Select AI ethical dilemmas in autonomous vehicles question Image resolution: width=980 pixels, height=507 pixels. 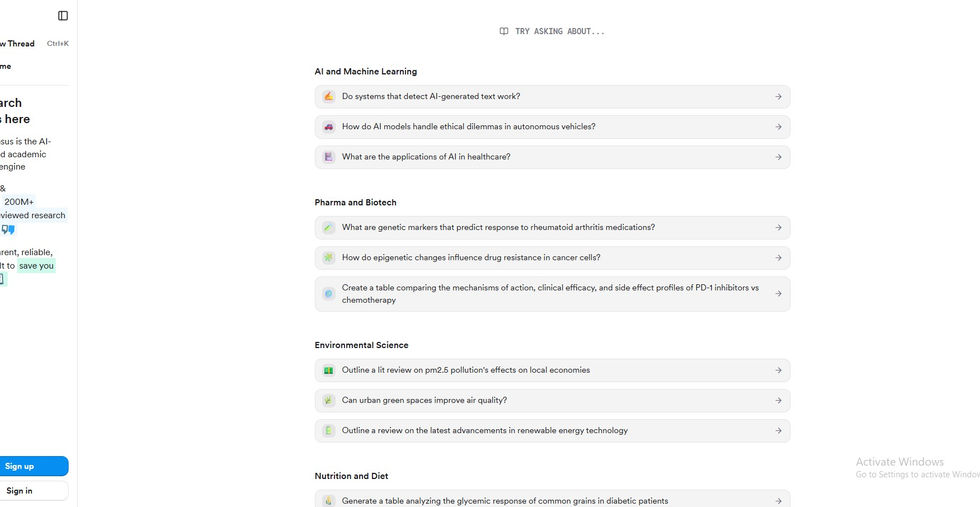click(468, 127)
